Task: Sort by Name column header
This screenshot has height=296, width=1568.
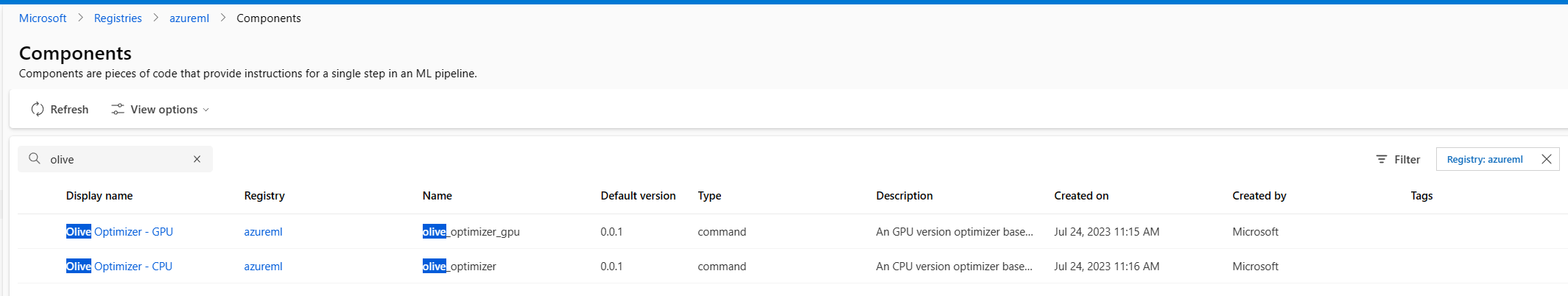Action: point(437,196)
